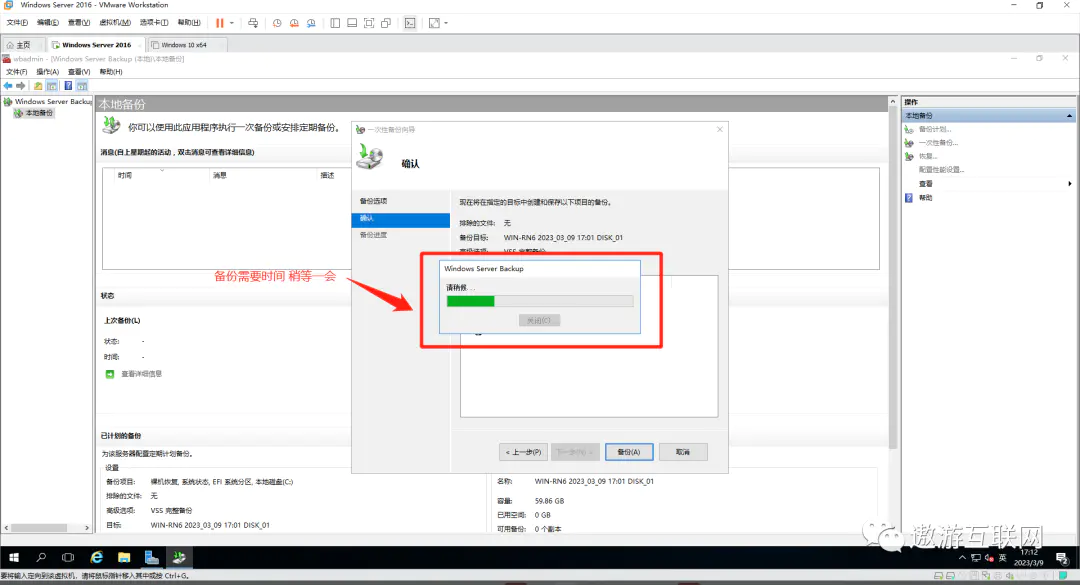Open Task View on the taskbar
Screen dimensions: 1080x585
click(x=68, y=557)
